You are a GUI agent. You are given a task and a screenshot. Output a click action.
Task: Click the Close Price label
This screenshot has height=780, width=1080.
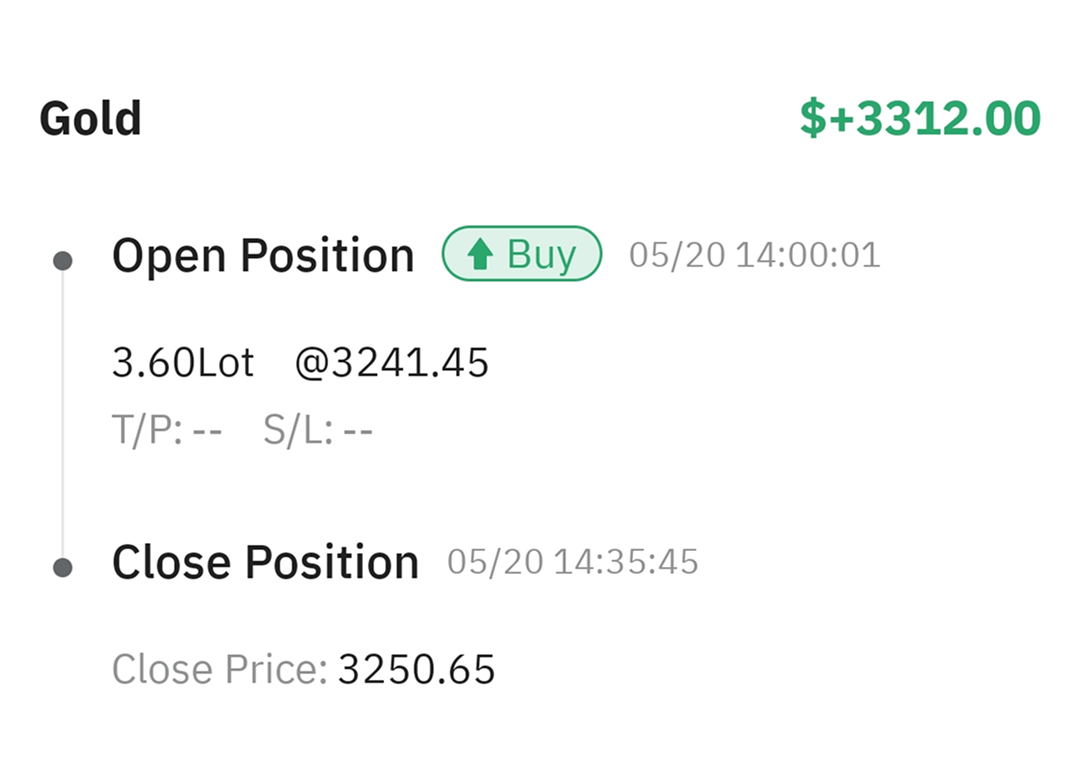pyautogui.click(x=219, y=670)
